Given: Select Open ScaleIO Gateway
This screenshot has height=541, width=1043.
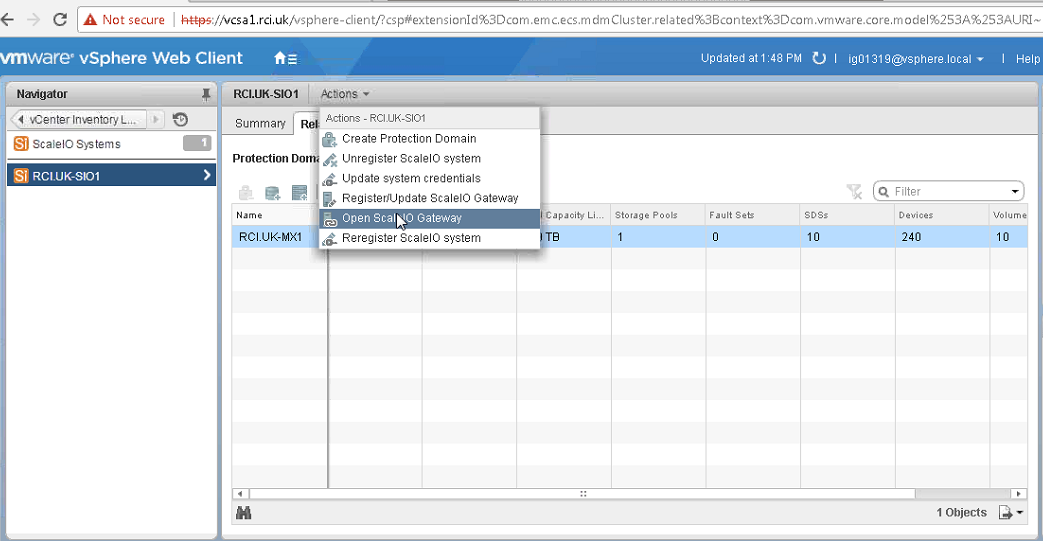Looking at the screenshot, I should [x=430, y=218].
